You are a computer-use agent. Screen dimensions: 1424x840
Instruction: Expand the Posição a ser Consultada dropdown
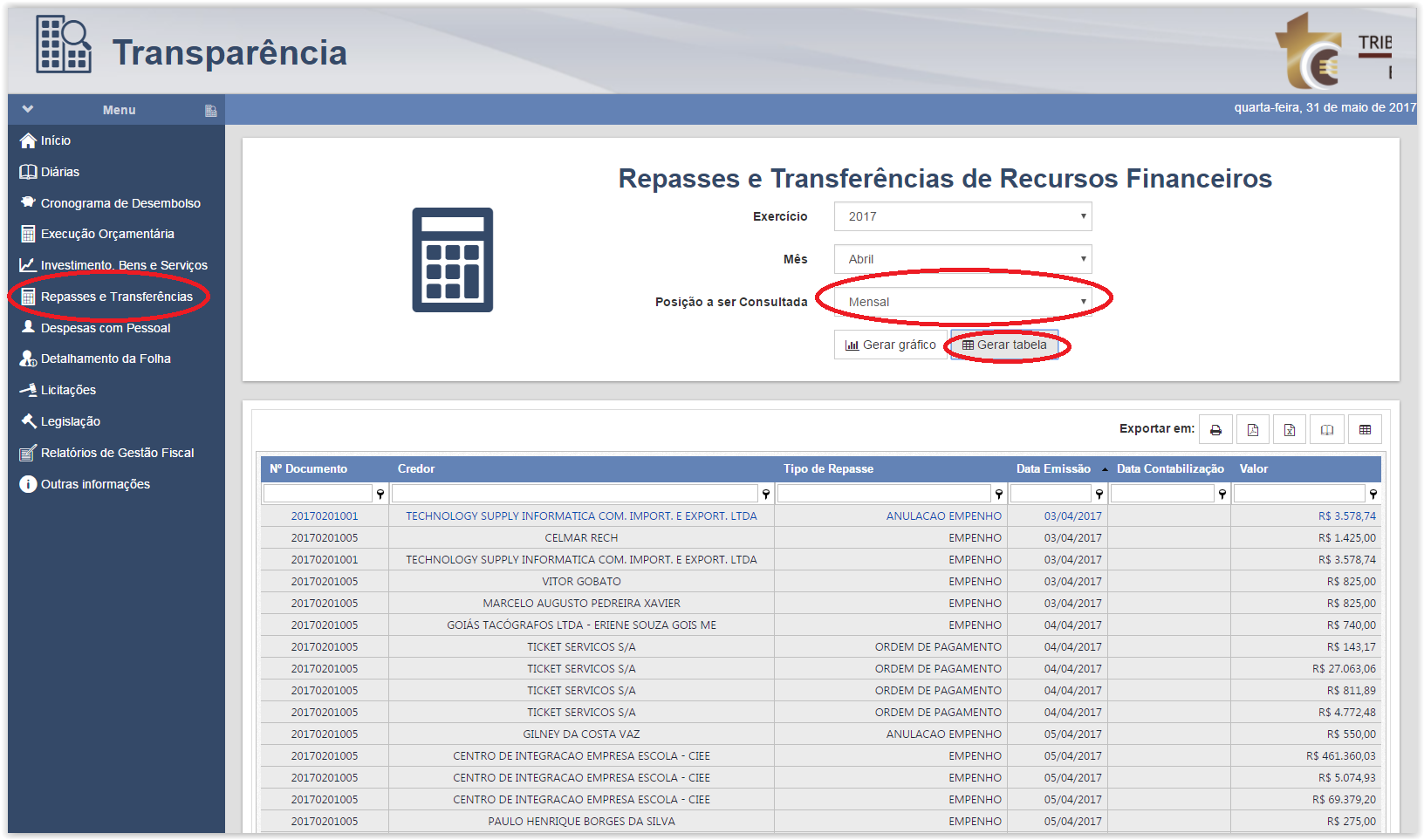pyautogui.click(x=962, y=302)
